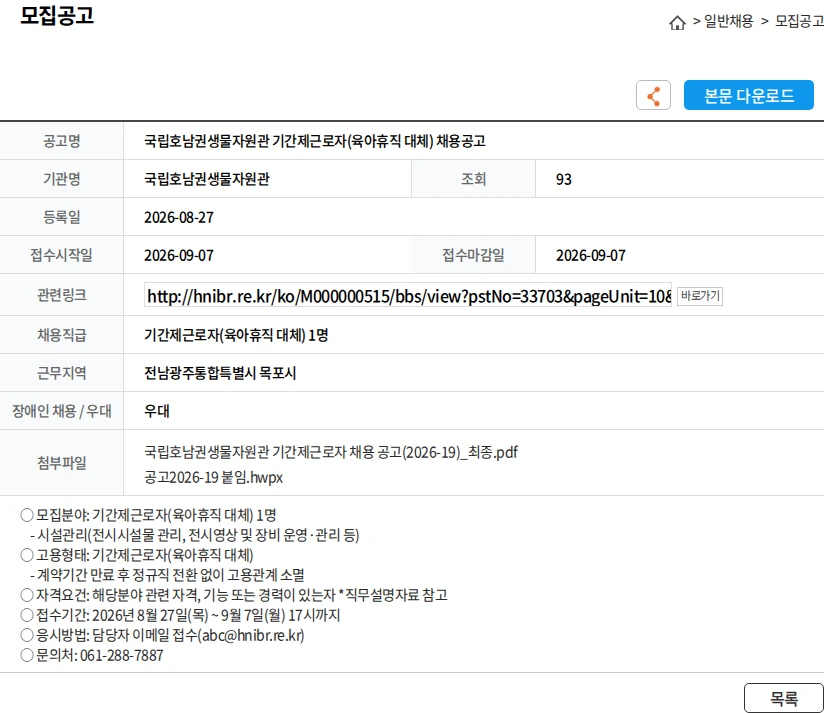Click the 조회 column label

(473, 179)
